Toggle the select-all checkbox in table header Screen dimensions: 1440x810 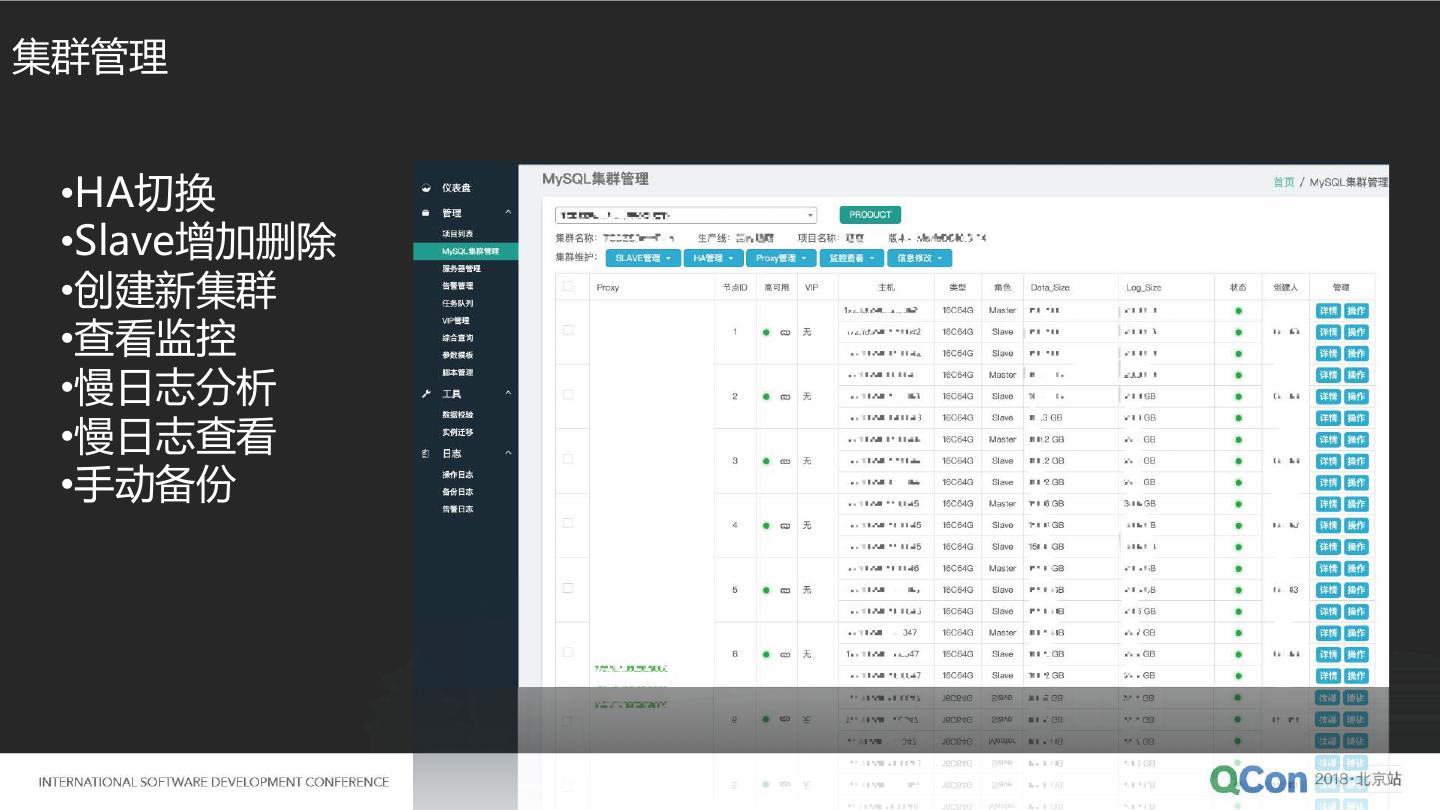[568, 286]
